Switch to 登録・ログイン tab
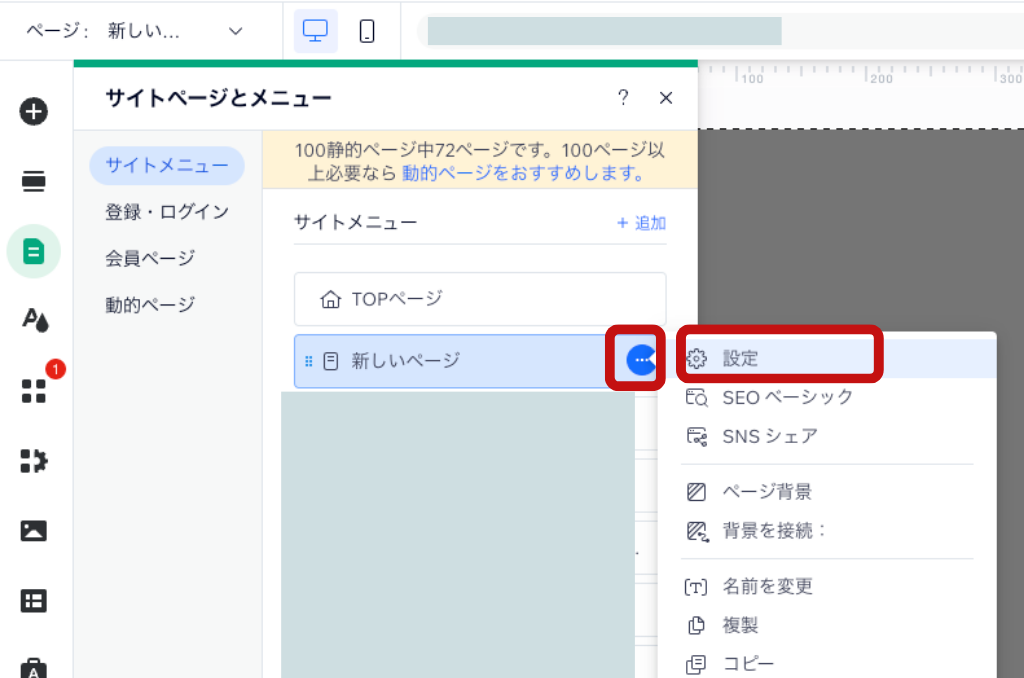 click(x=167, y=212)
